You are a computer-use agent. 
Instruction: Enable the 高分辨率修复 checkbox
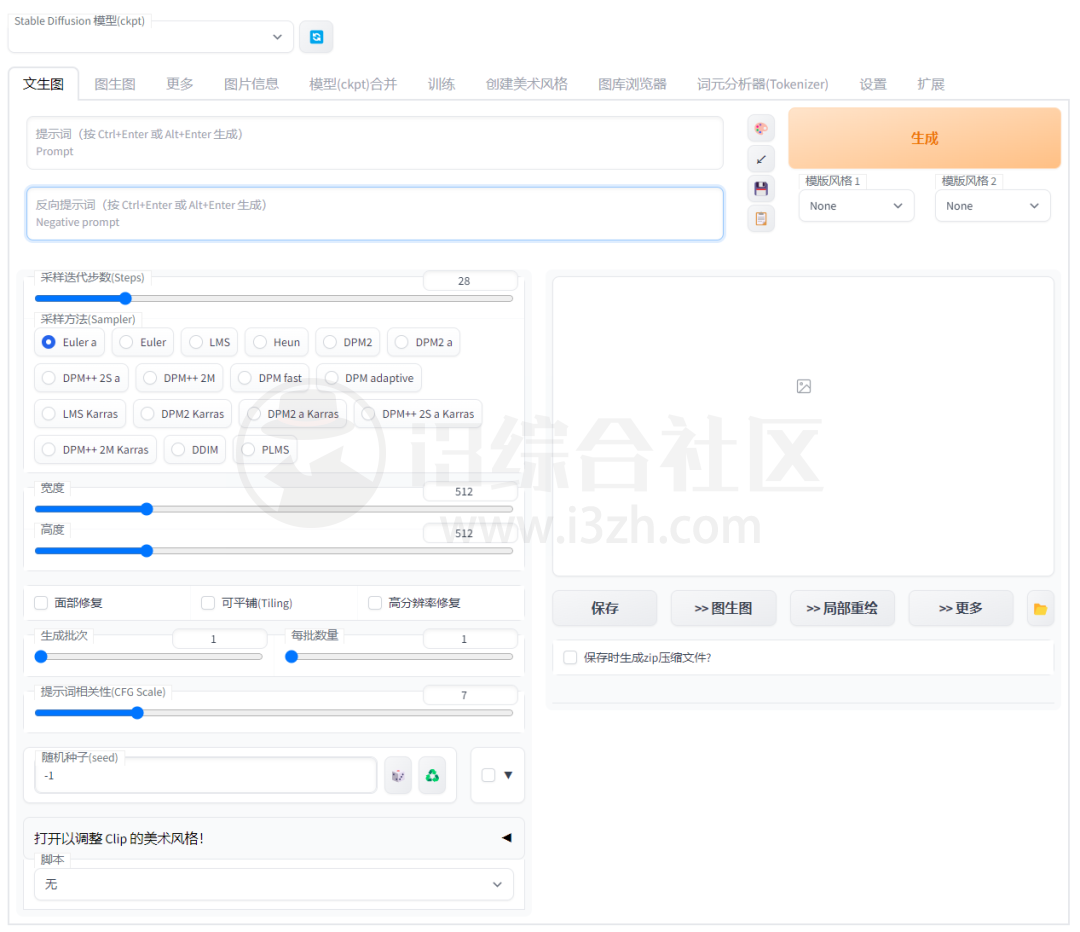375,603
